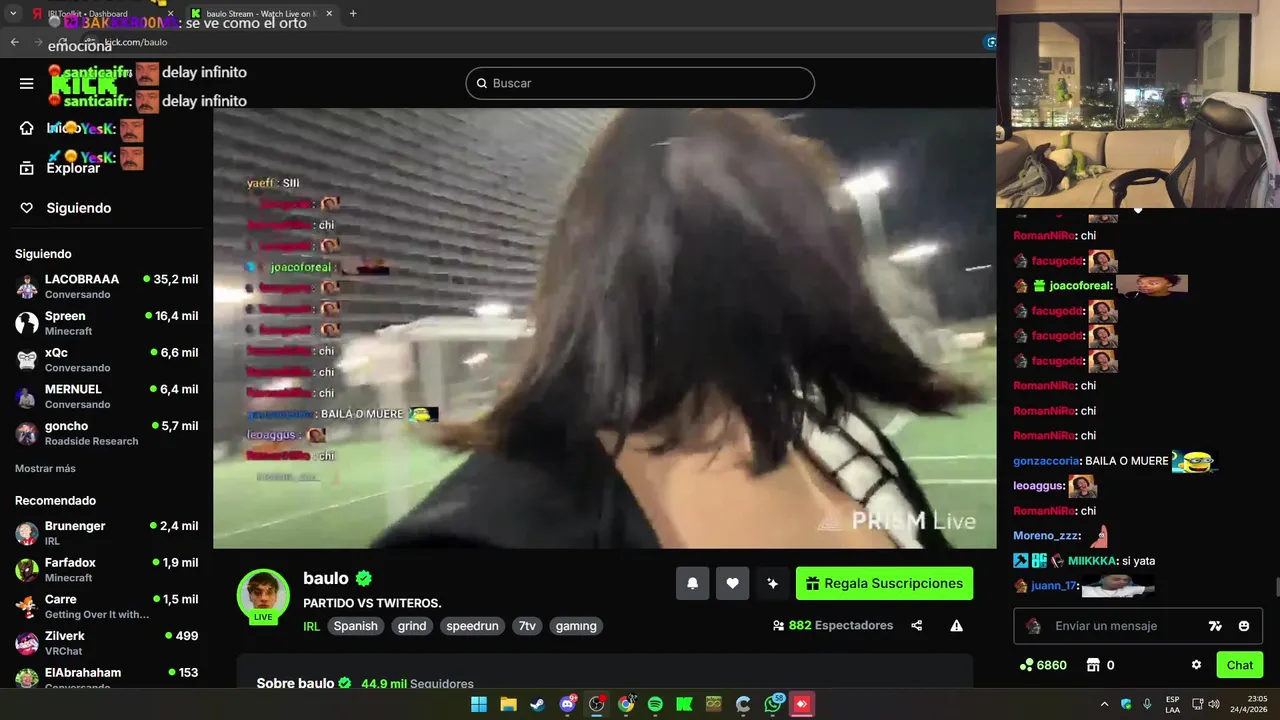Open the emoji picker in chat input
Screen dimensions: 1280x720
pyautogui.click(x=1244, y=626)
